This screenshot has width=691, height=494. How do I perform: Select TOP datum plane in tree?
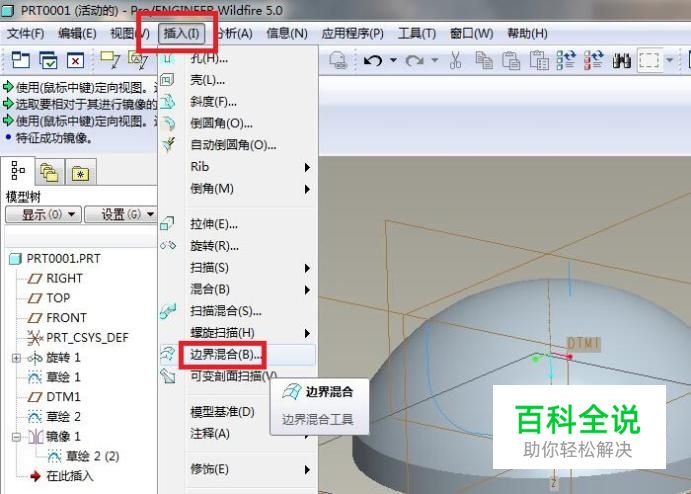tap(58, 298)
